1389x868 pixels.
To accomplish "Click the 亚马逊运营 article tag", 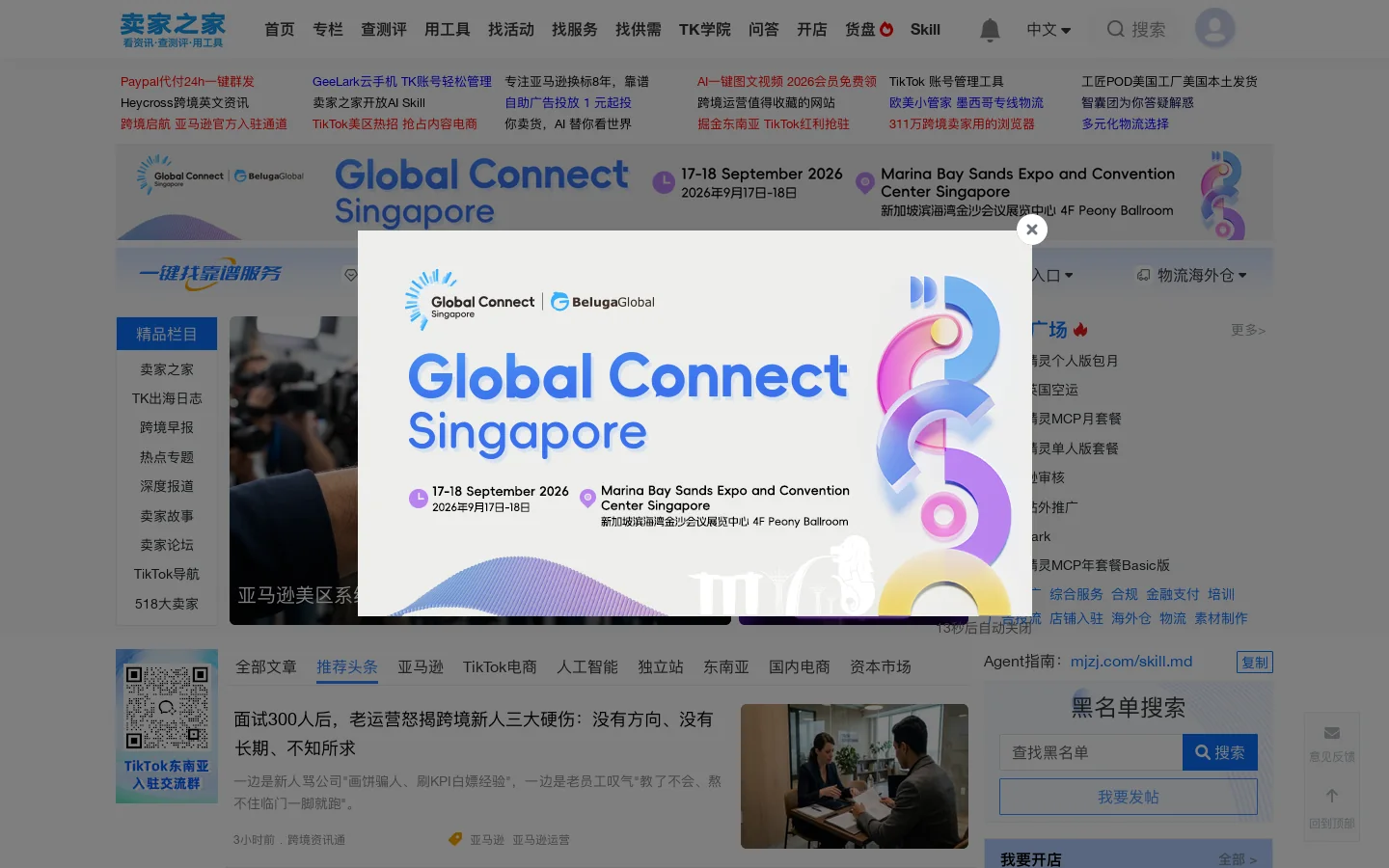I will pyautogui.click(x=541, y=840).
